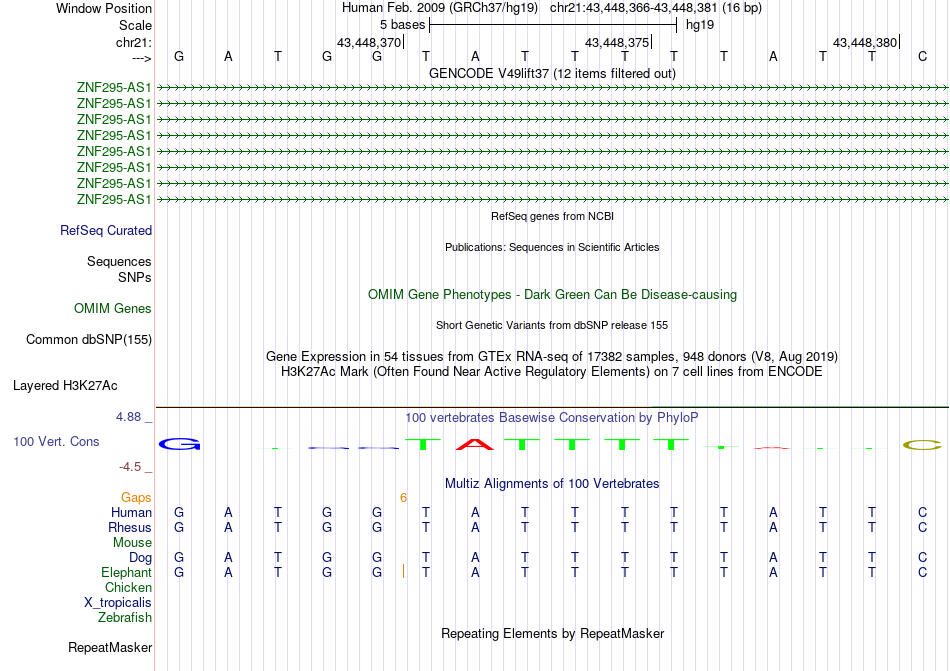Click the red A conservation logo letter
Viewport: 950px width, 671px height.
tap(475, 445)
